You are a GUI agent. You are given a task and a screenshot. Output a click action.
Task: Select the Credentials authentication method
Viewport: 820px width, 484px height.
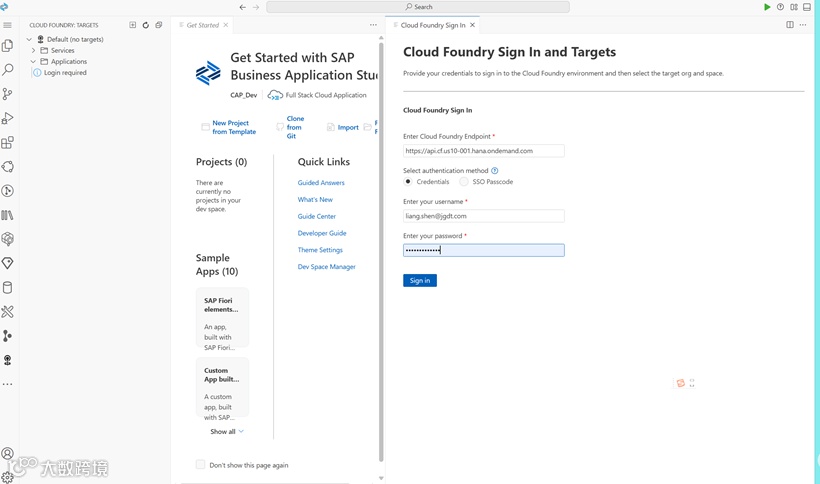coord(408,182)
